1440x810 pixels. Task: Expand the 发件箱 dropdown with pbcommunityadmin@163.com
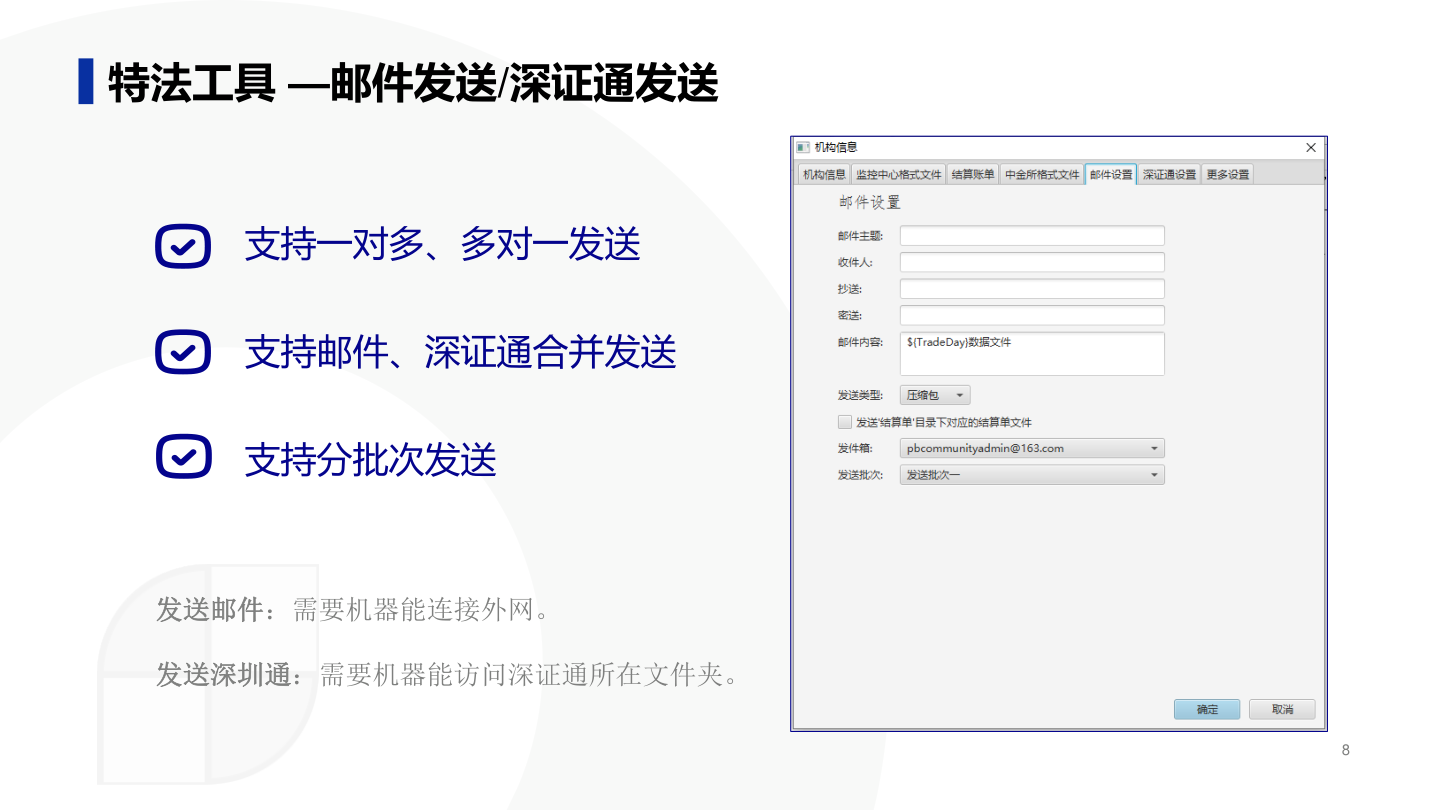tap(1032, 449)
